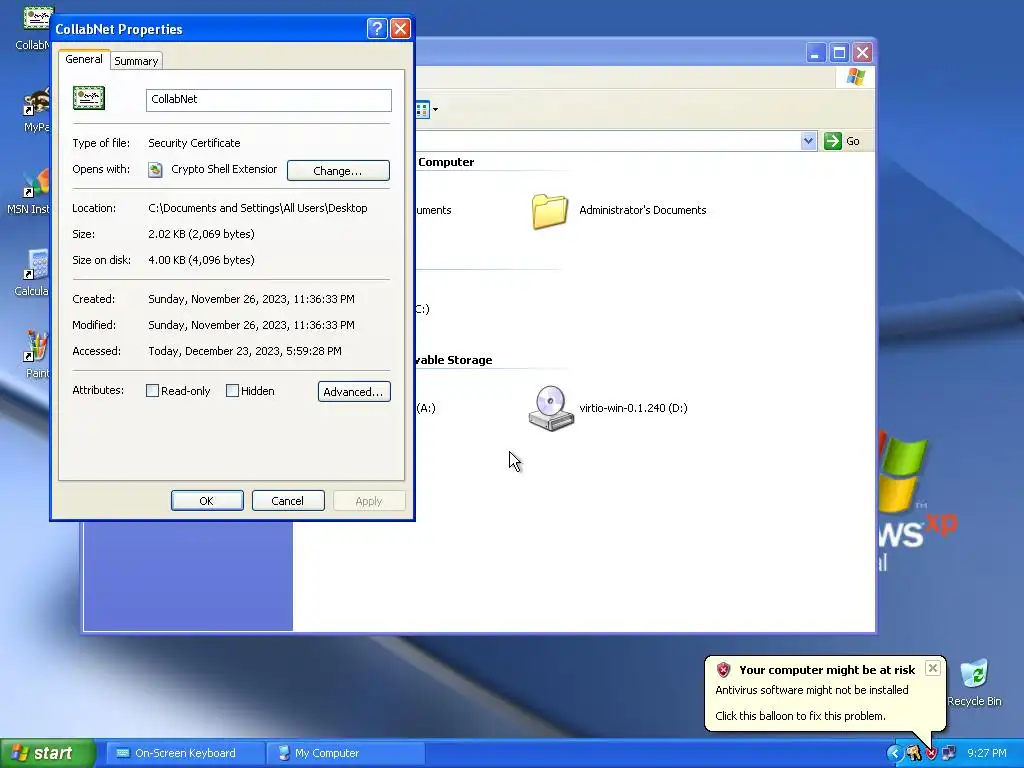Click the location path C:\Documents and Settings\All Users\Desktop

(x=257, y=208)
